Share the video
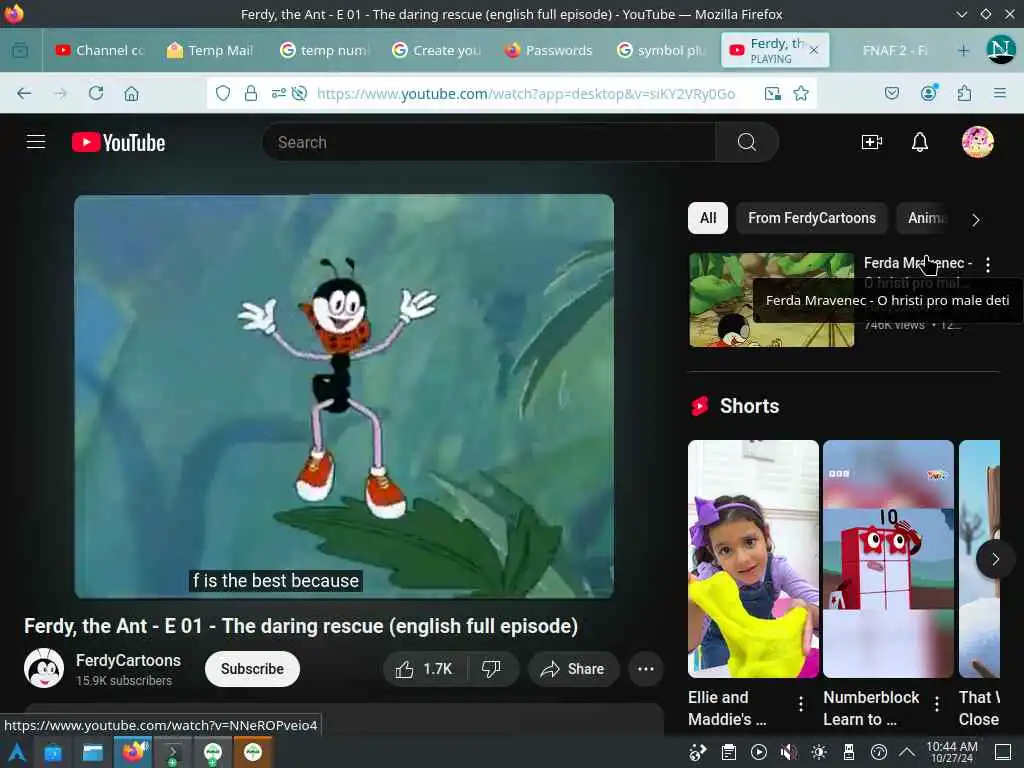Screen dimensions: 1024x768 point(573,669)
